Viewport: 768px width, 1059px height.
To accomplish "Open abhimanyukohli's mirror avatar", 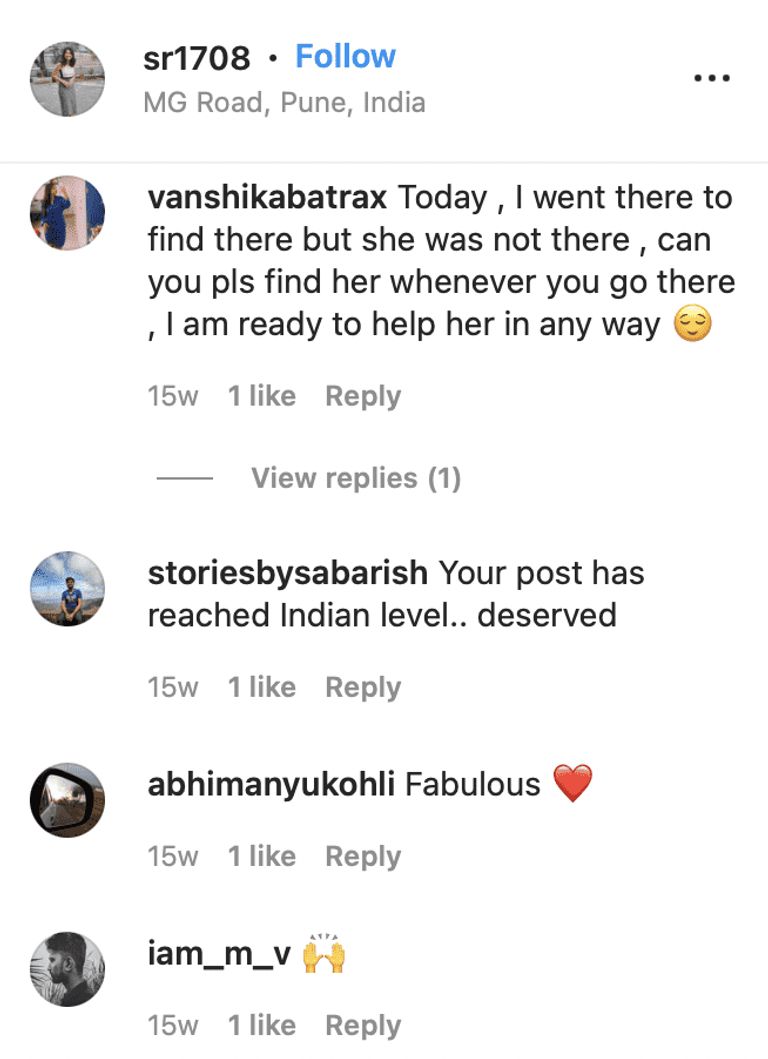I will (x=68, y=800).
